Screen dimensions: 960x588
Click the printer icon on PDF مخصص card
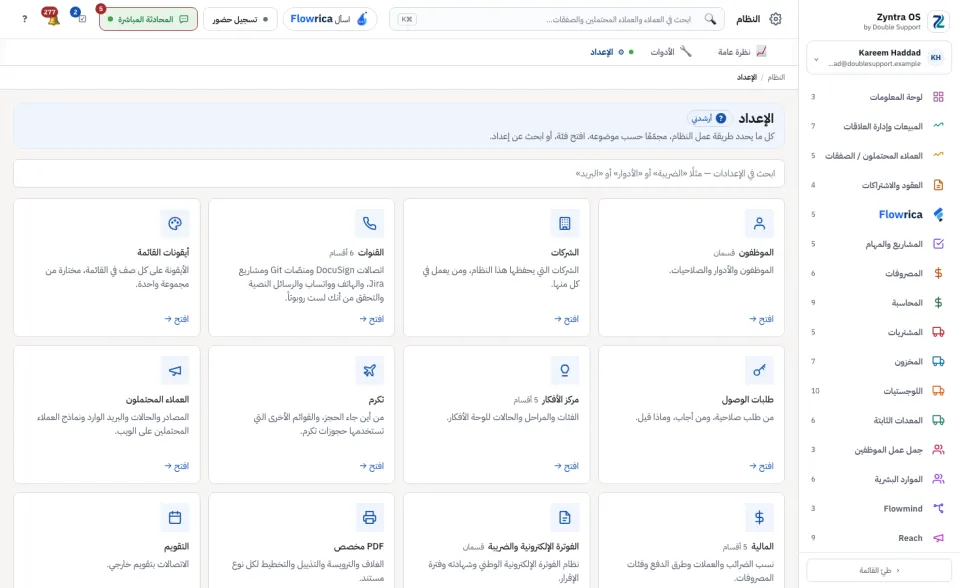click(369, 518)
